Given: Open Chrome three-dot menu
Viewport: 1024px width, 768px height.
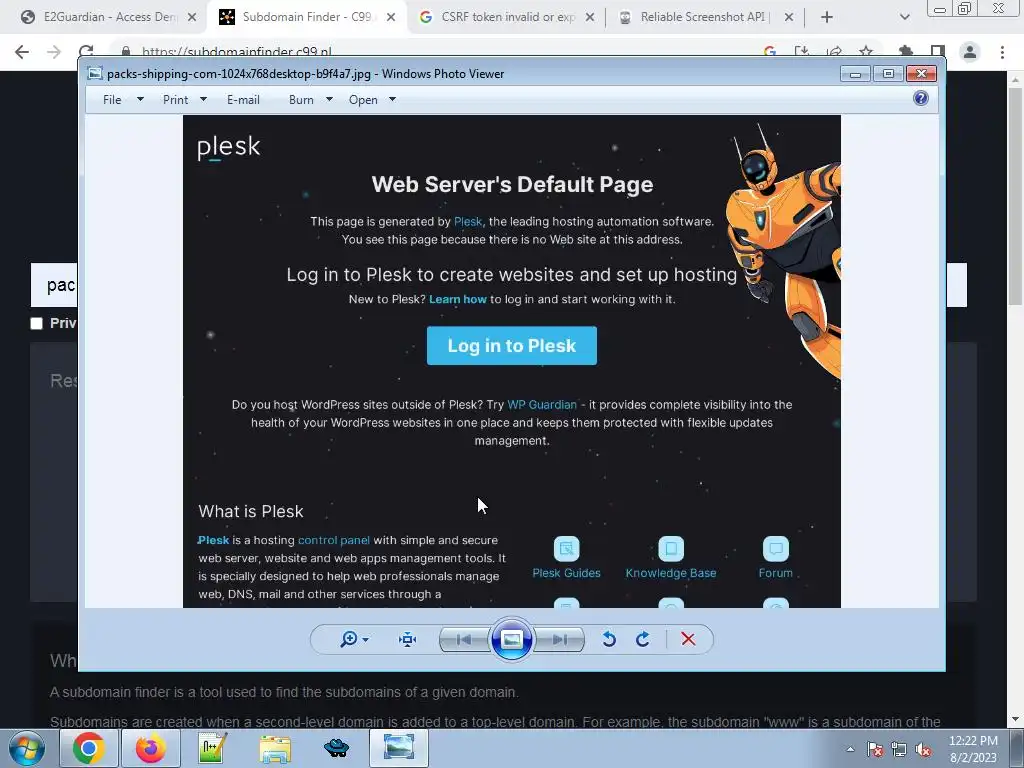Looking at the screenshot, I should 1002,52.
